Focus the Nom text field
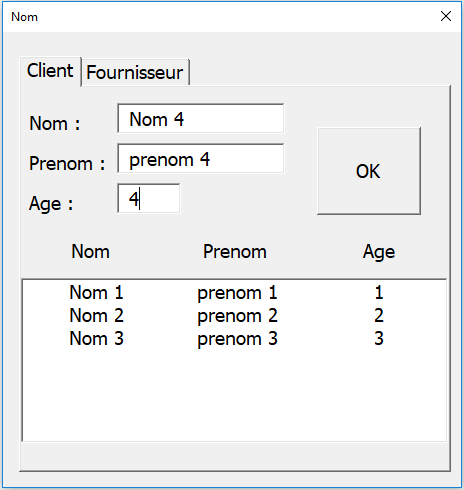Viewport: 464px width, 490px height. tap(201, 119)
